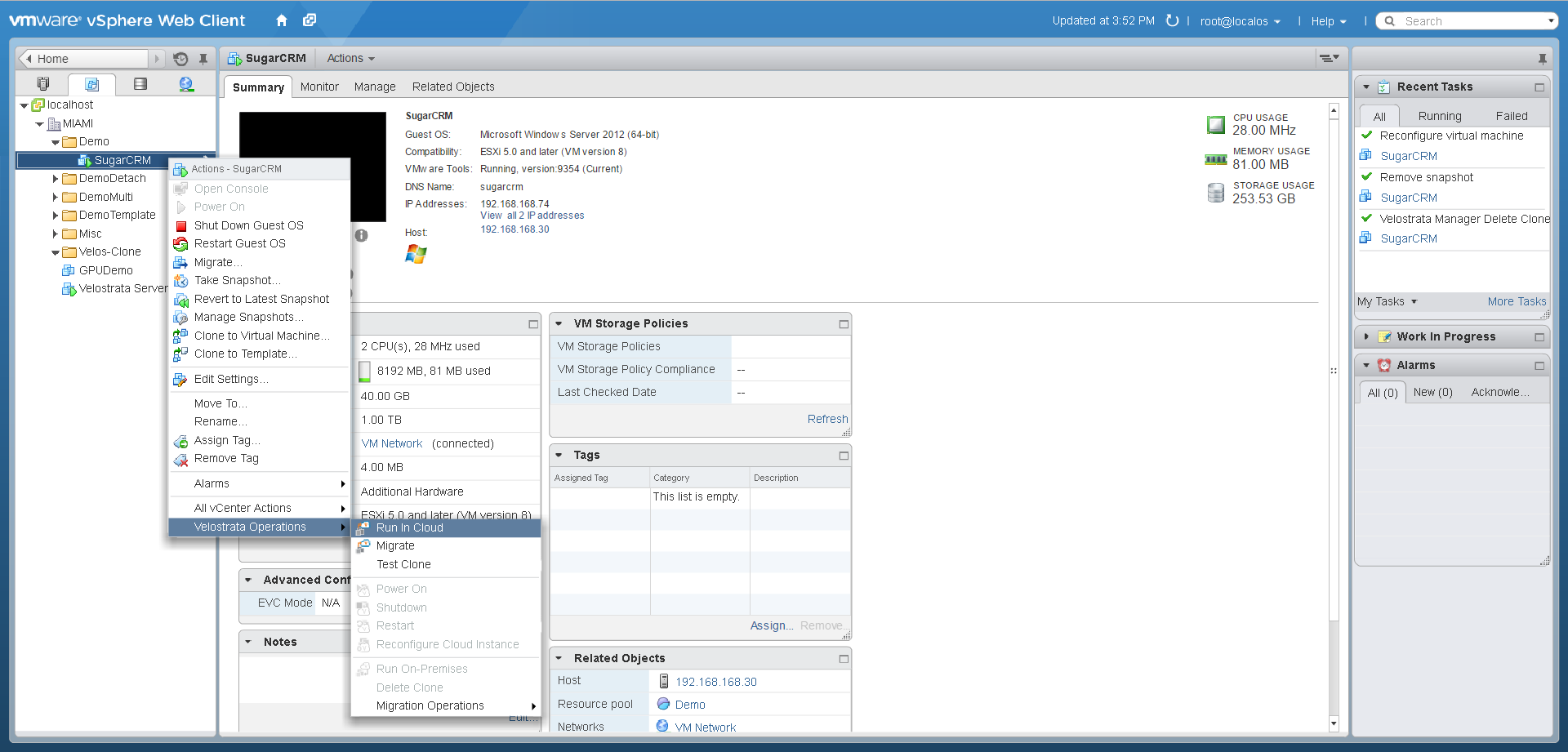Viewport: 1568px width, 752px height.
Task: Collapse the Velos-Clone folder
Action: (55, 253)
